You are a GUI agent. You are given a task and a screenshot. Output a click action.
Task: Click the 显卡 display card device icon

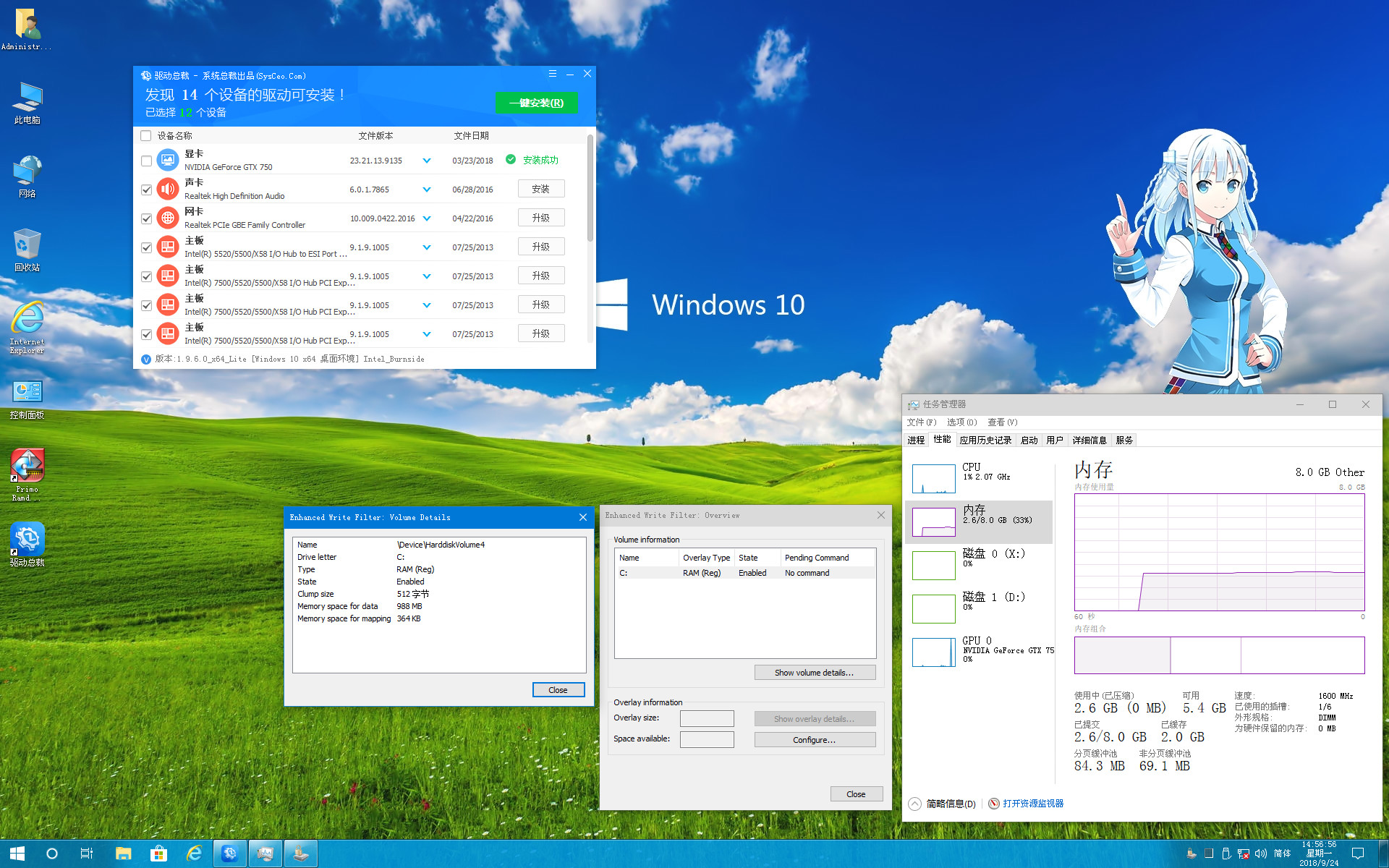168,160
